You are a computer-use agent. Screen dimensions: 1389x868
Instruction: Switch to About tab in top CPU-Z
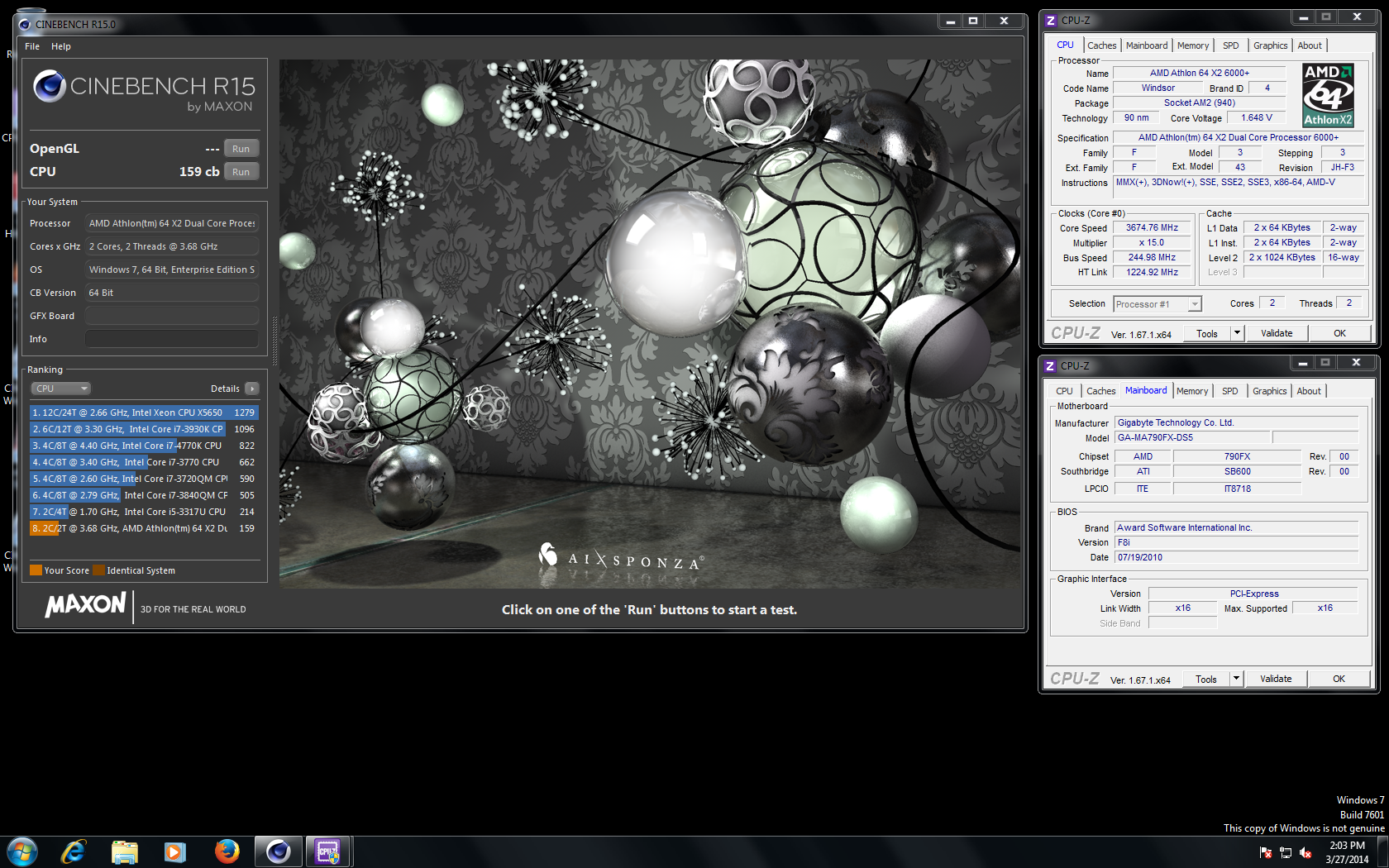tap(1310, 45)
